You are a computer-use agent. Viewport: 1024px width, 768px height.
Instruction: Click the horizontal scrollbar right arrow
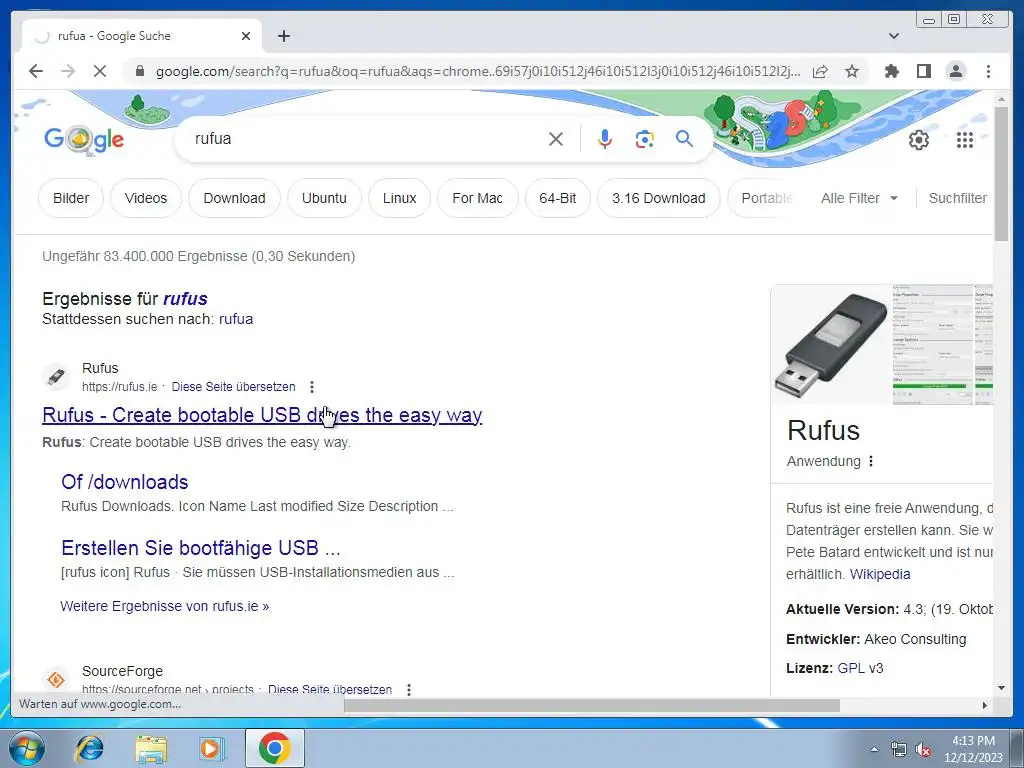[x=985, y=705]
